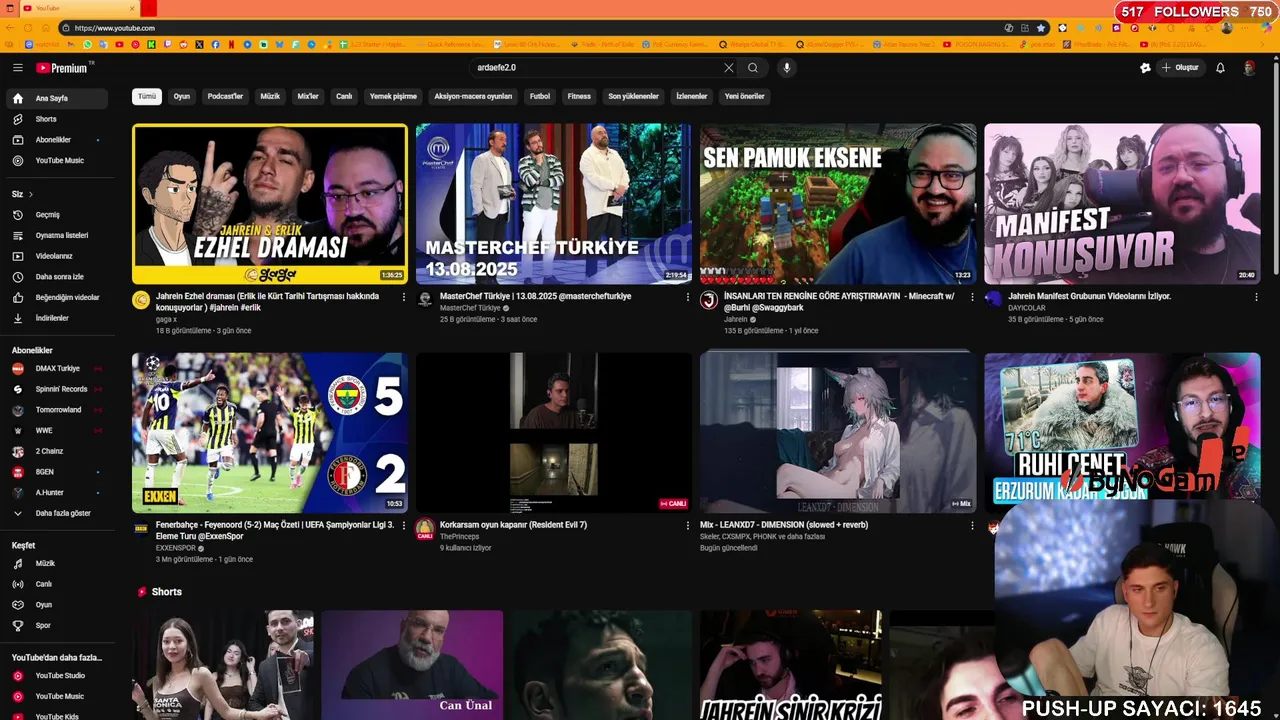This screenshot has width=1280, height=720.
Task: Play MasterChef Türkiye 13.08.2025 thumbnail
Action: pyautogui.click(x=554, y=204)
